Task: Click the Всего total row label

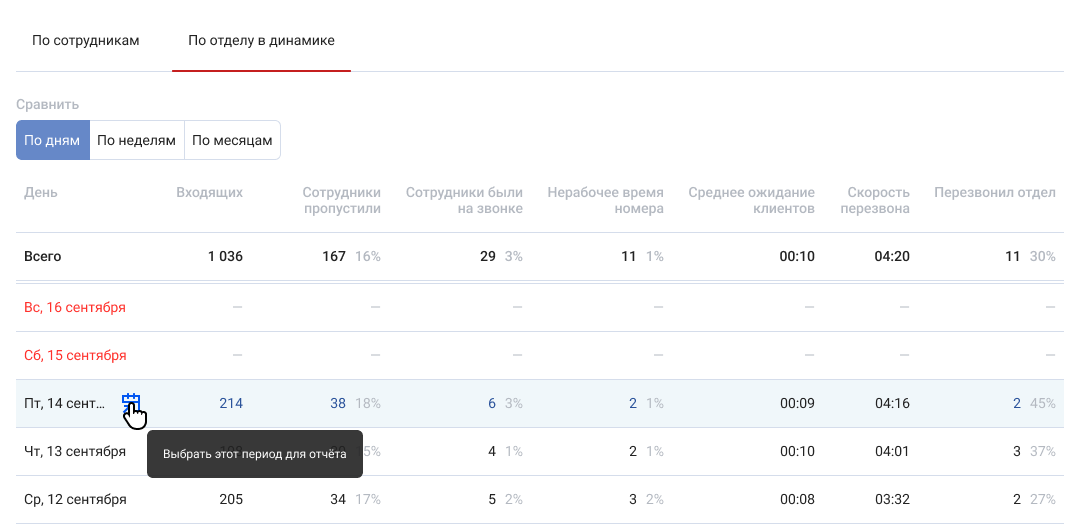Action: coord(43,257)
